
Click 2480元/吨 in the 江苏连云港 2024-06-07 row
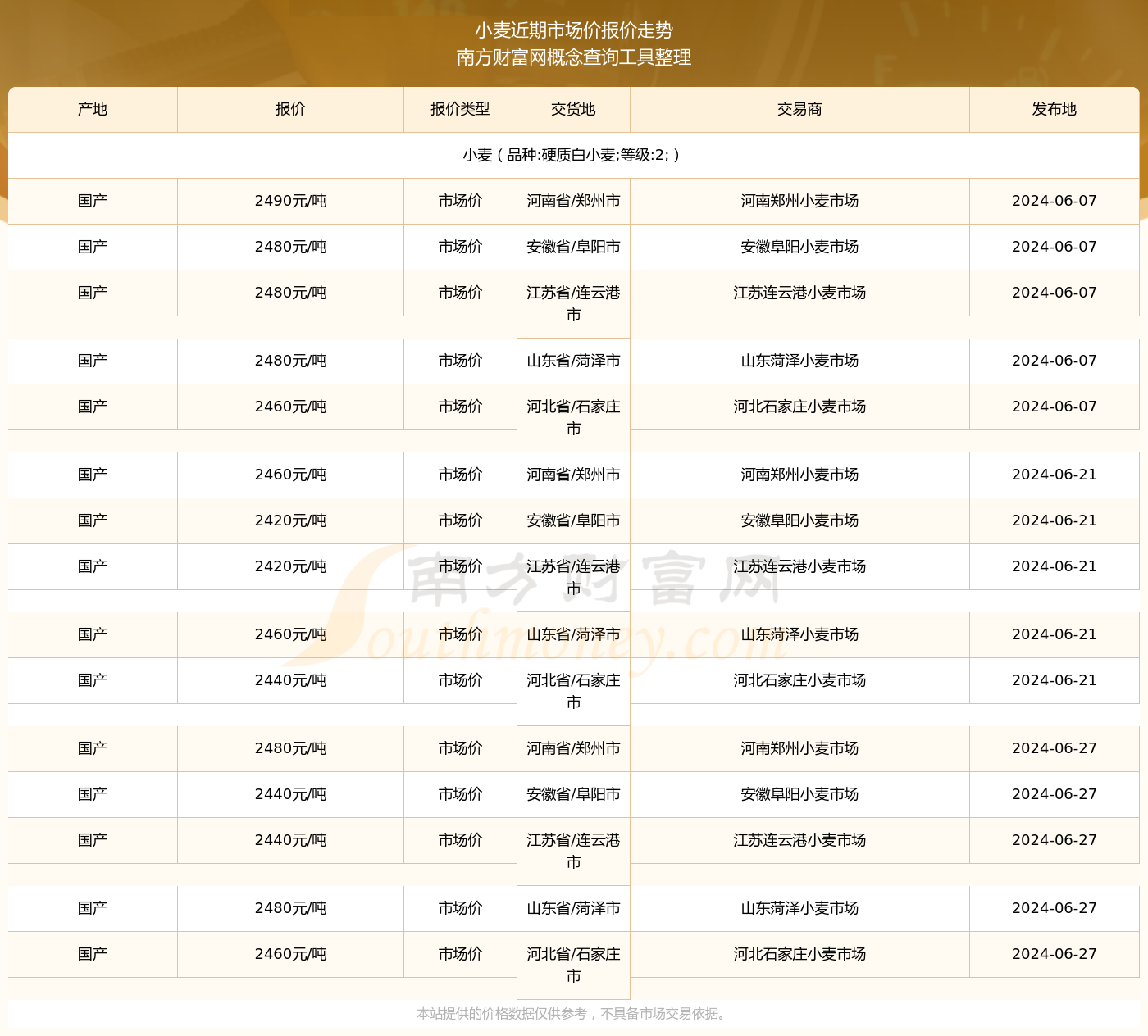click(x=290, y=293)
